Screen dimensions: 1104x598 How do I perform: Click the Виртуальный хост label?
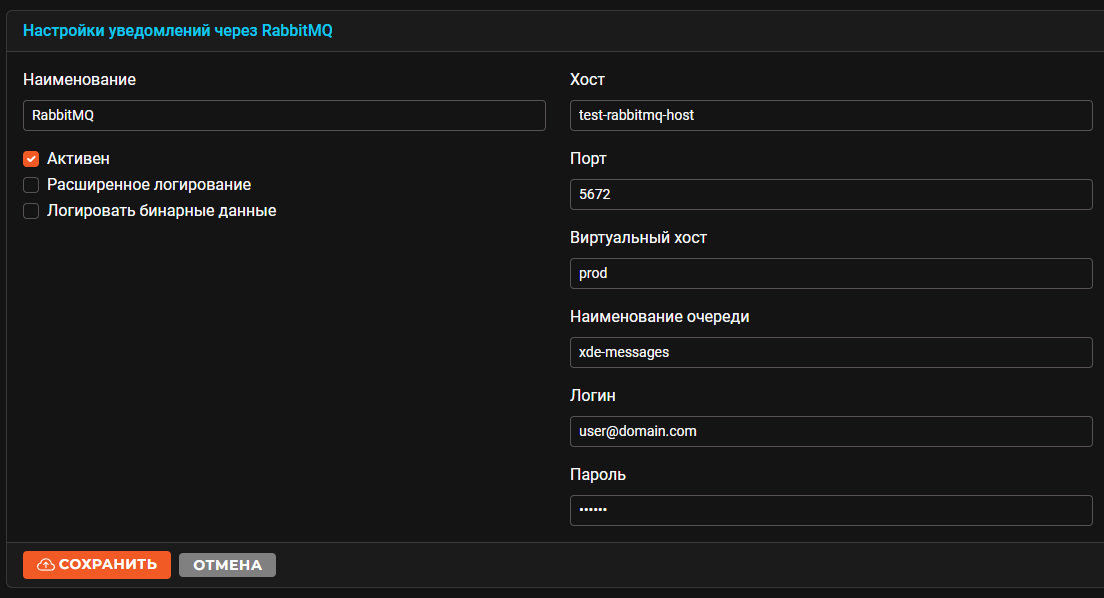pyautogui.click(x=639, y=238)
